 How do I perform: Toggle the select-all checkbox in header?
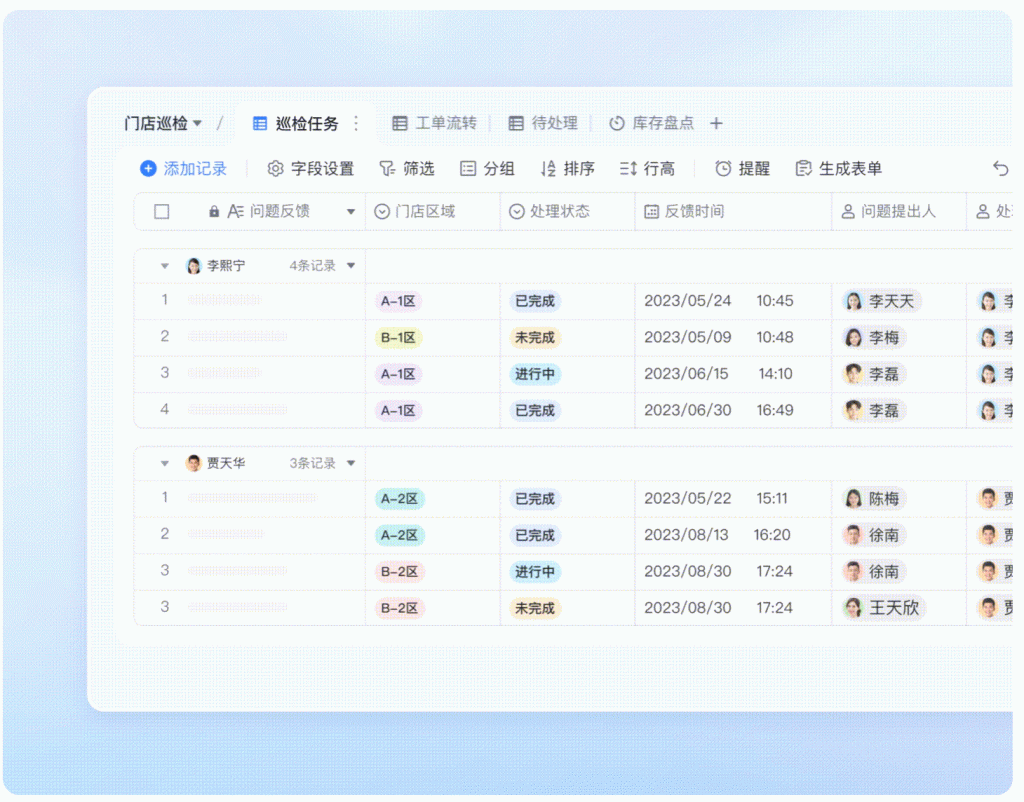point(162,212)
